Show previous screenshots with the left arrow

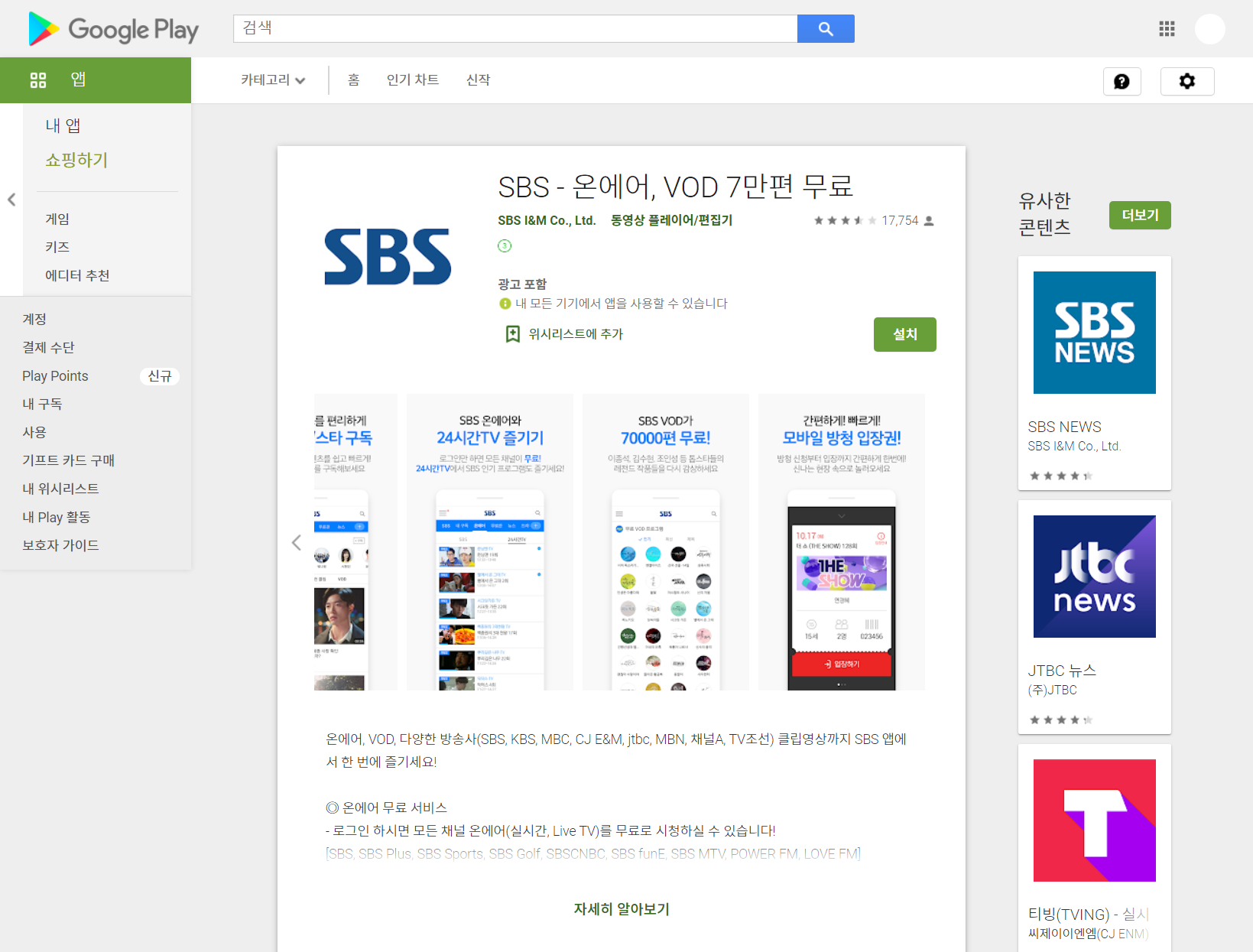tap(297, 543)
